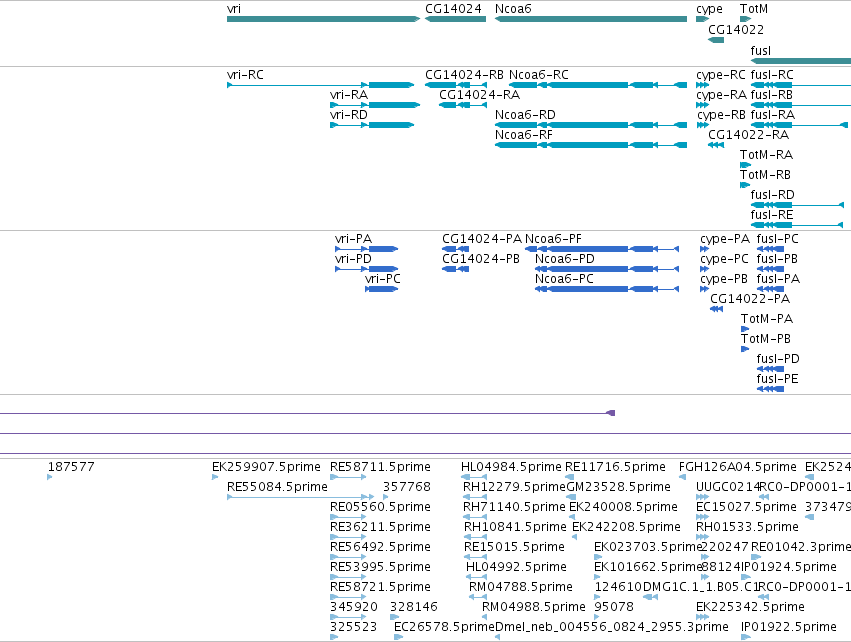Select the vri-PA protein feature

pos(366,249)
